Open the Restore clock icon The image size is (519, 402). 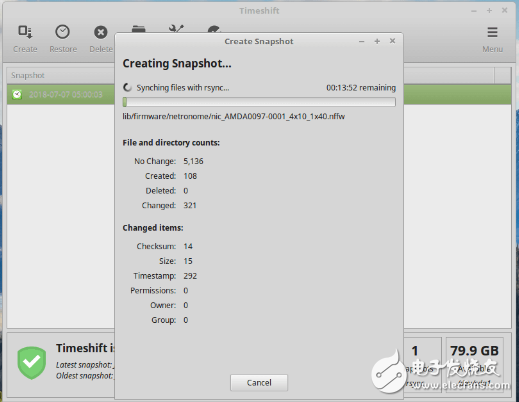(62, 32)
